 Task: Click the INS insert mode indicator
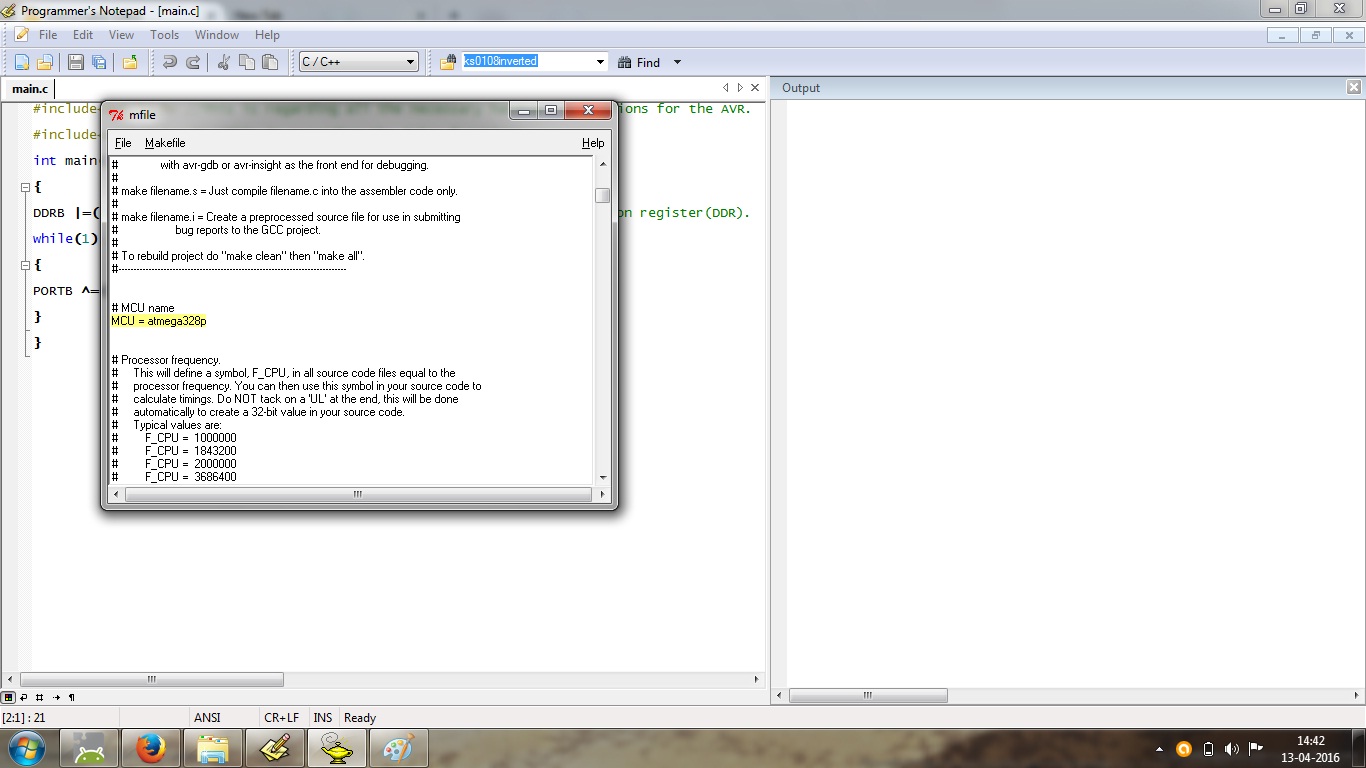[323, 717]
